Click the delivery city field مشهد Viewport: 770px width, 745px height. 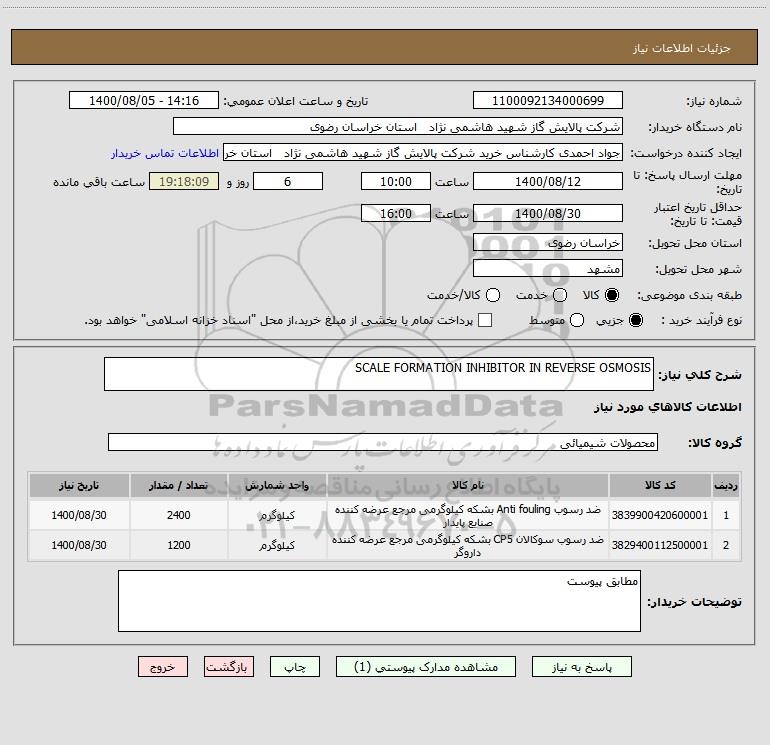click(x=548, y=268)
